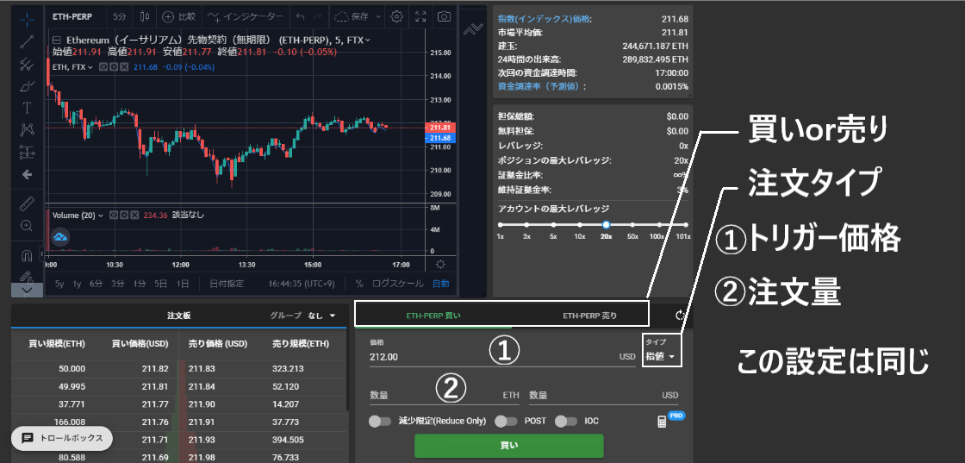Save the chart layout (保存)
965x463 pixels.
(353, 17)
